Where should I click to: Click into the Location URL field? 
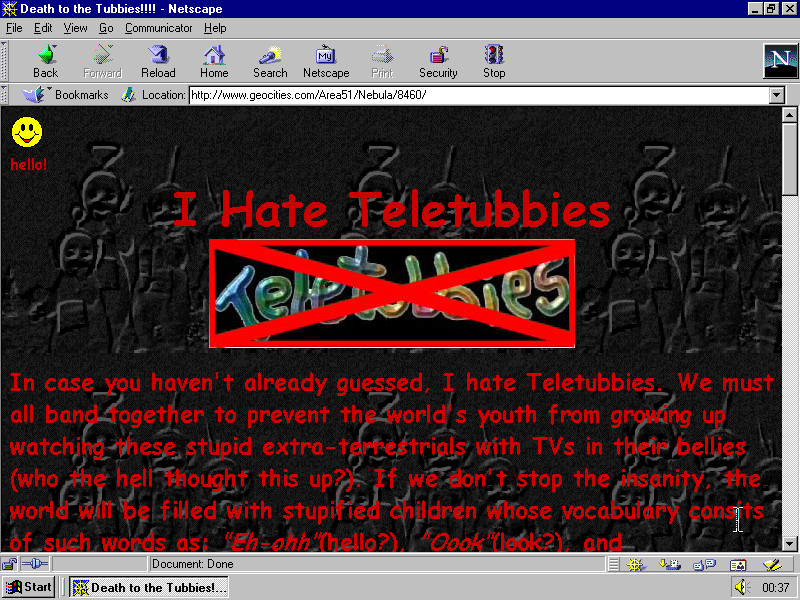point(479,95)
